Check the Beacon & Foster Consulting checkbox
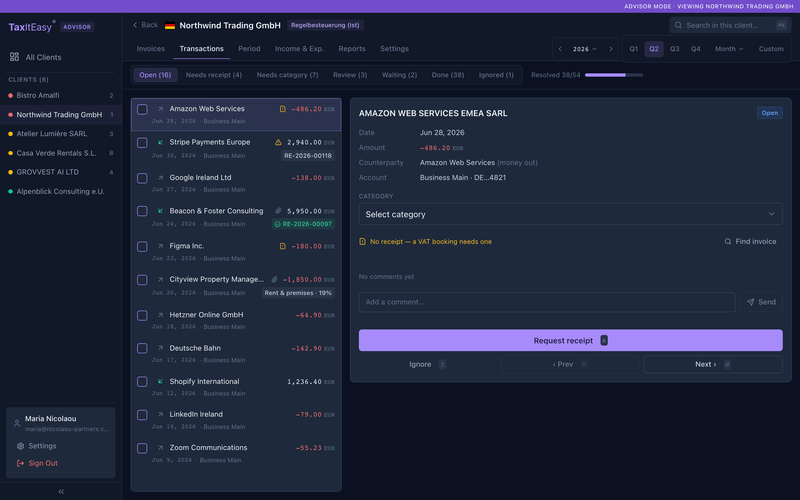800x500 pixels. 142,211
